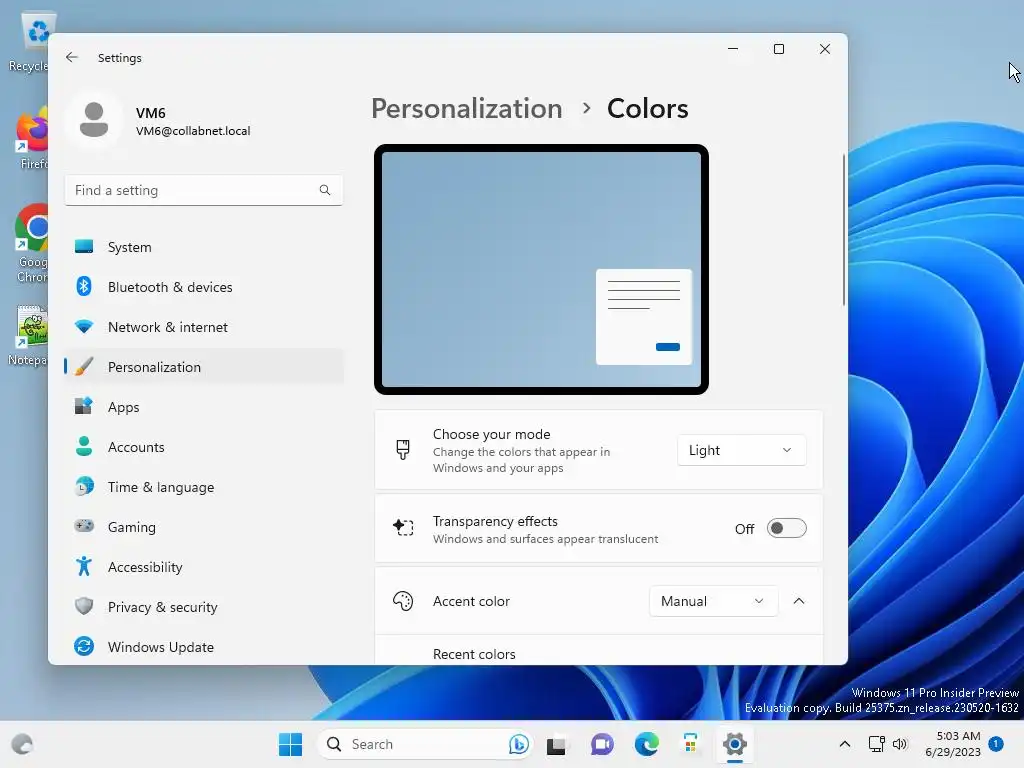
Task: Show hidden icons in system tray
Action: 844,744
